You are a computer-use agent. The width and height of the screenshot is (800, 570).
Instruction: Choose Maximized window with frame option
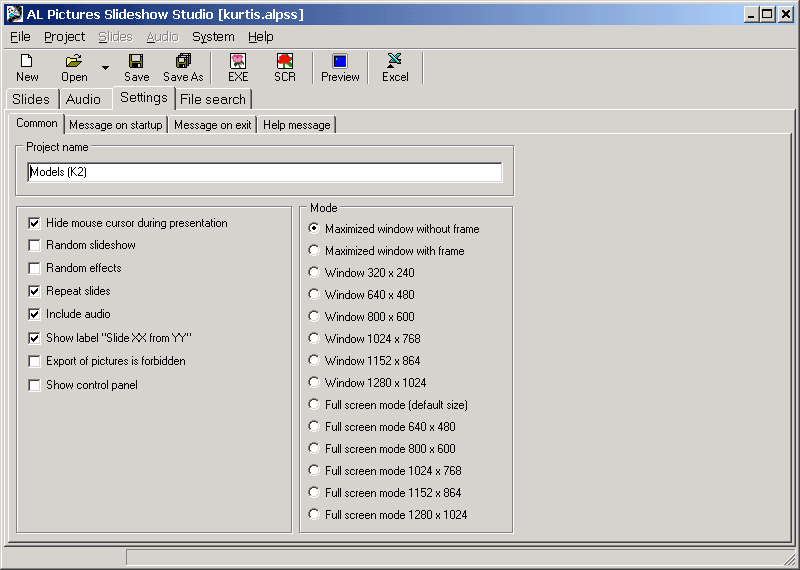(315, 251)
